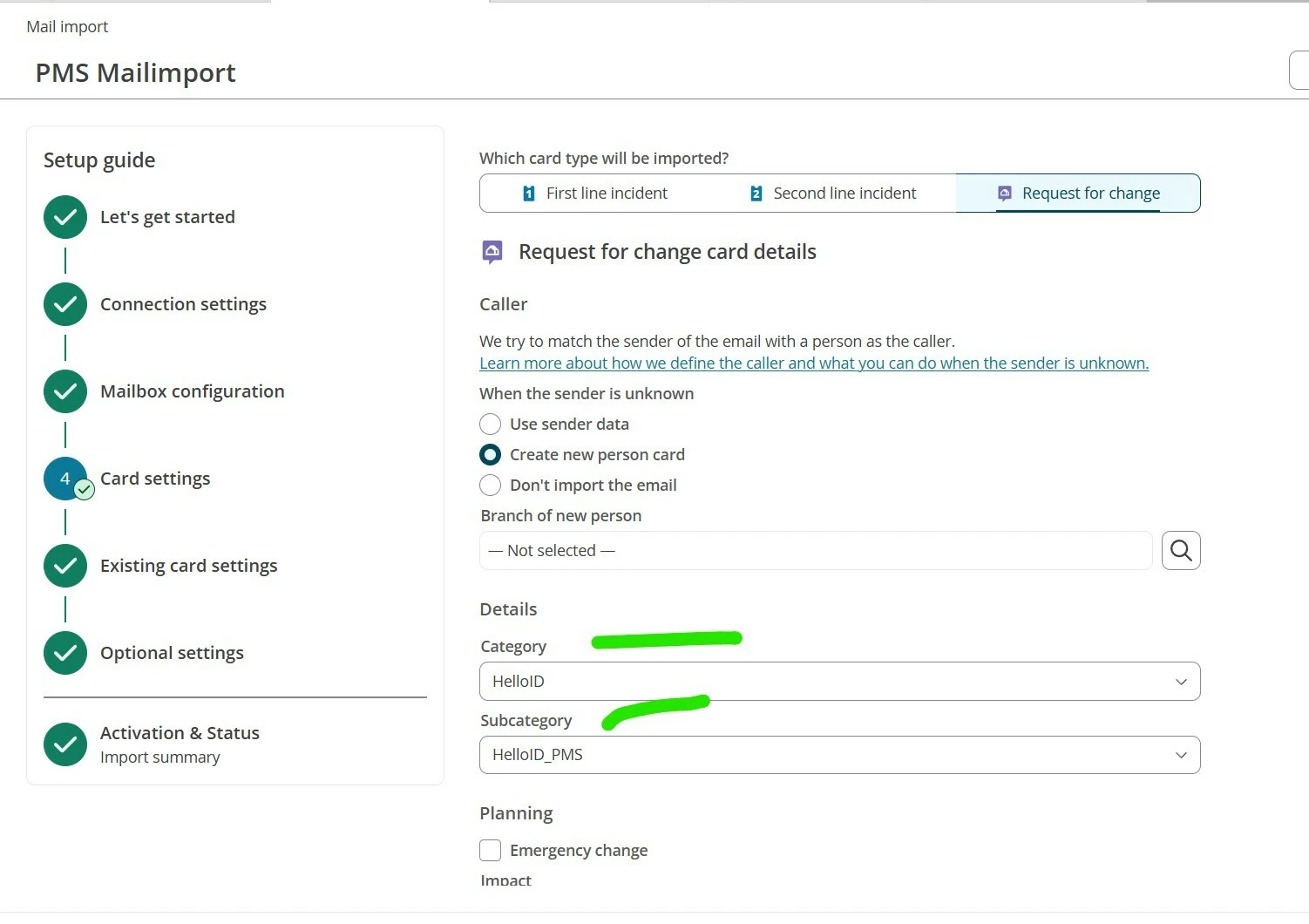
Task: Click the Let's get started checkmark icon
Action: [x=65, y=217]
